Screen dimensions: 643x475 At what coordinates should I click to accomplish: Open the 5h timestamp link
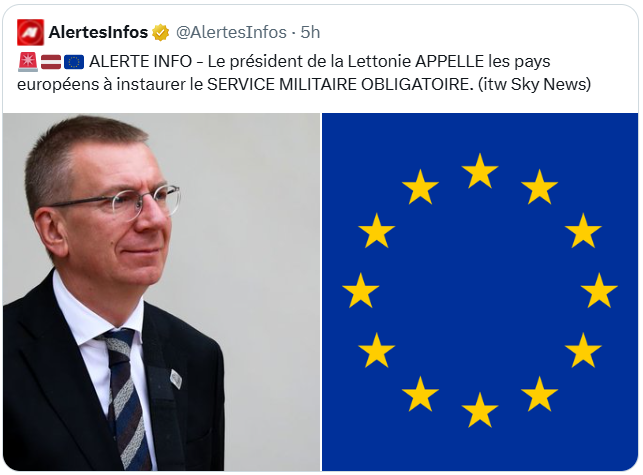coord(310,32)
